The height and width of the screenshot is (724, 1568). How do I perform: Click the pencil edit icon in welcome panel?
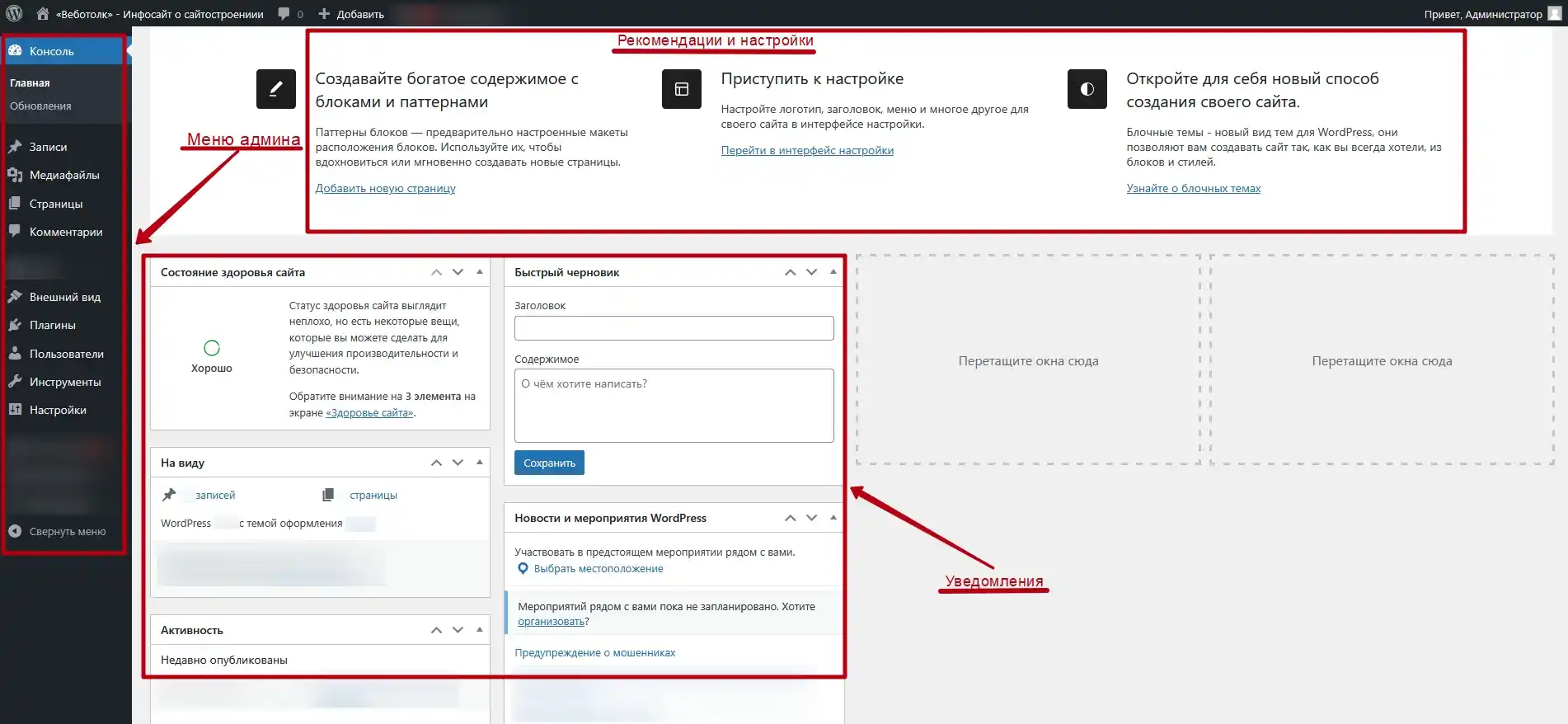coord(276,89)
